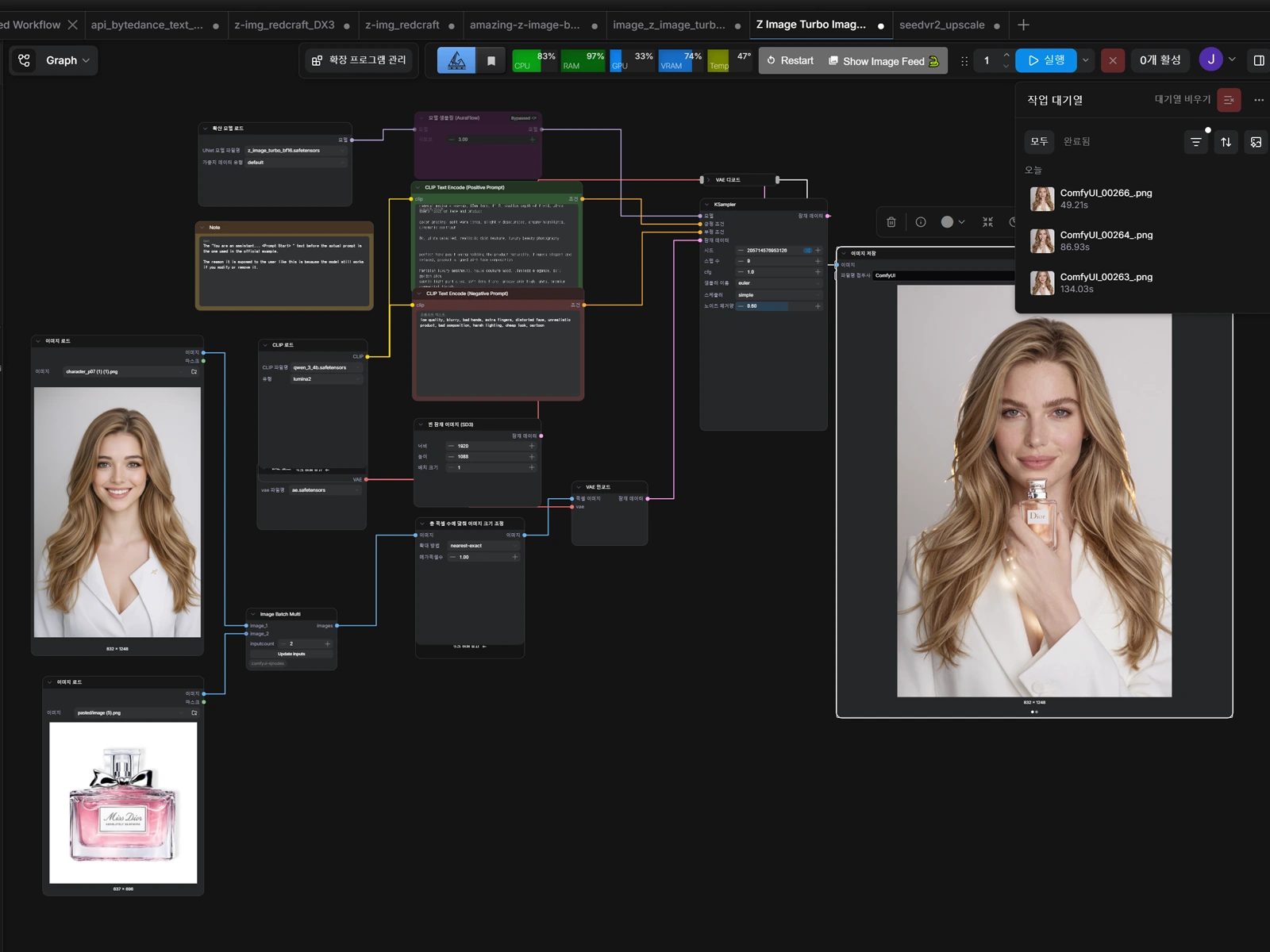This screenshot has height=952, width=1270.
Task: Collapse the 이미지 저장 node header
Action: [x=844, y=253]
